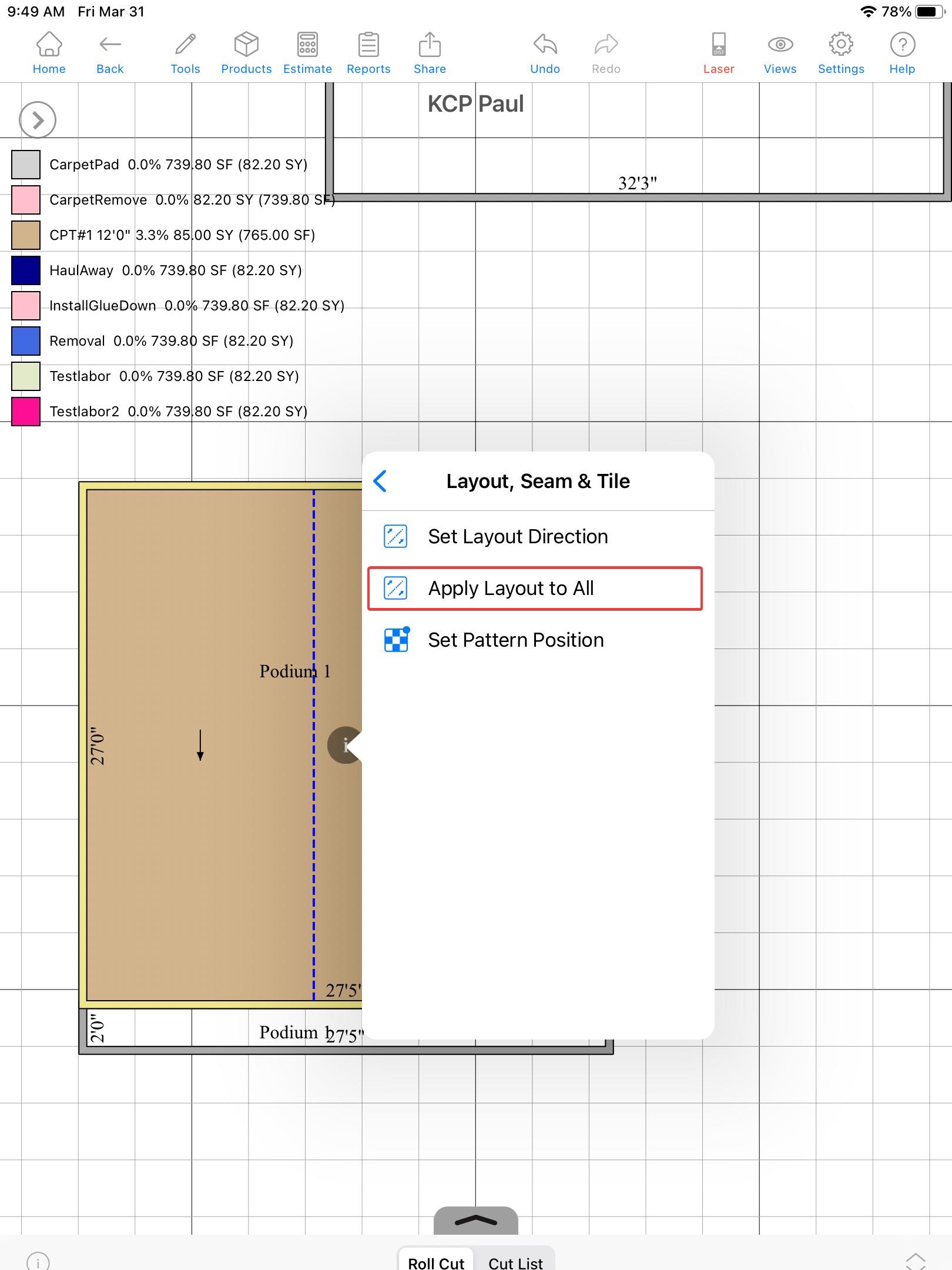Activate the Laser measuring tool
Image resolution: width=952 pixels, height=1270 pixels.
(x=719, y=54)
